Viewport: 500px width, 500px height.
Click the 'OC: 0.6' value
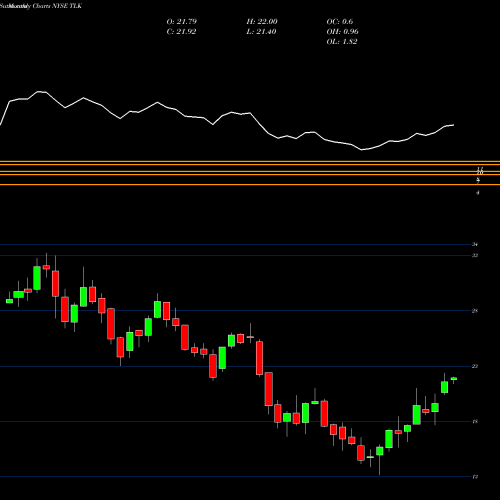click(x=339, y=22)
